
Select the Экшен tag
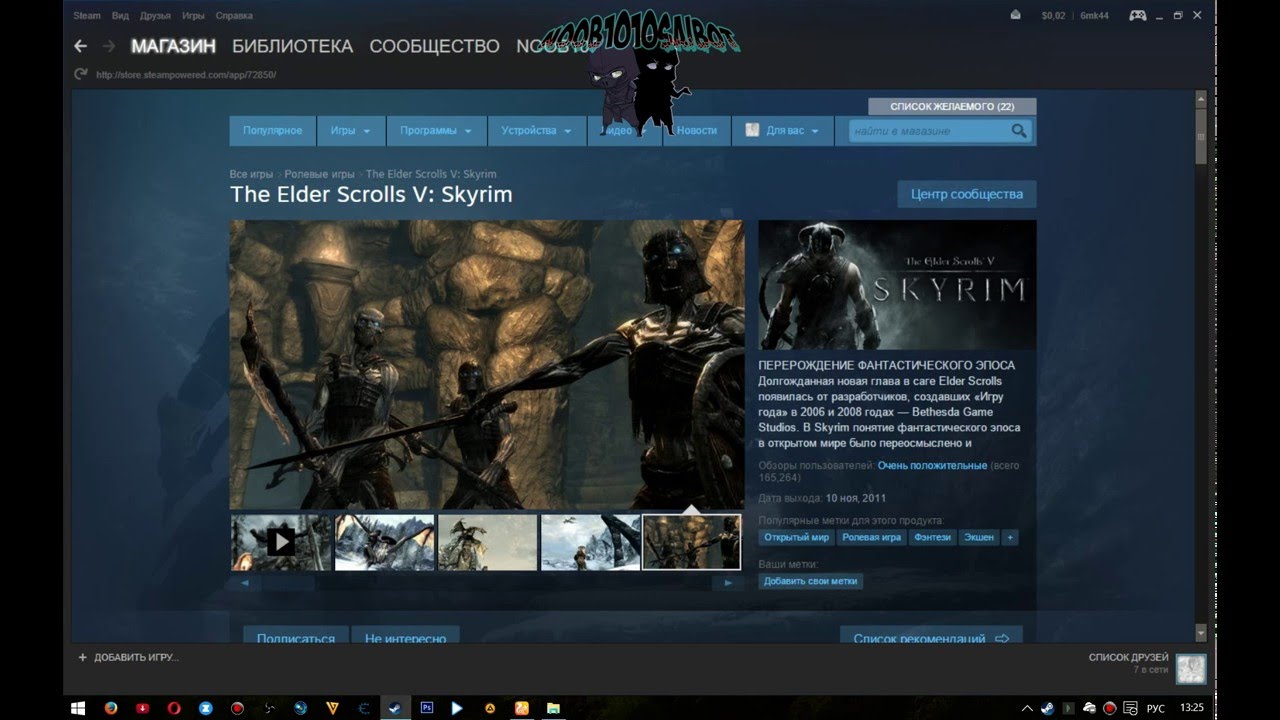pos(979,537)
